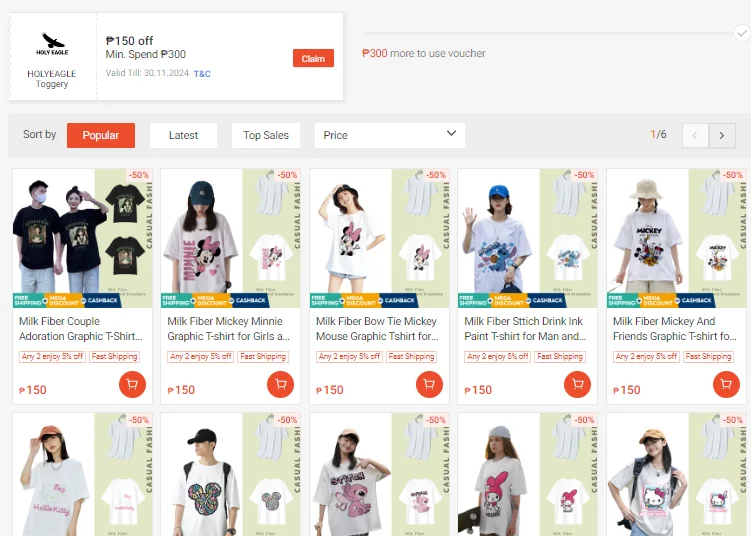Open My Melody shirt product image
Screen dimensions: 751x536
click(527, 474)
